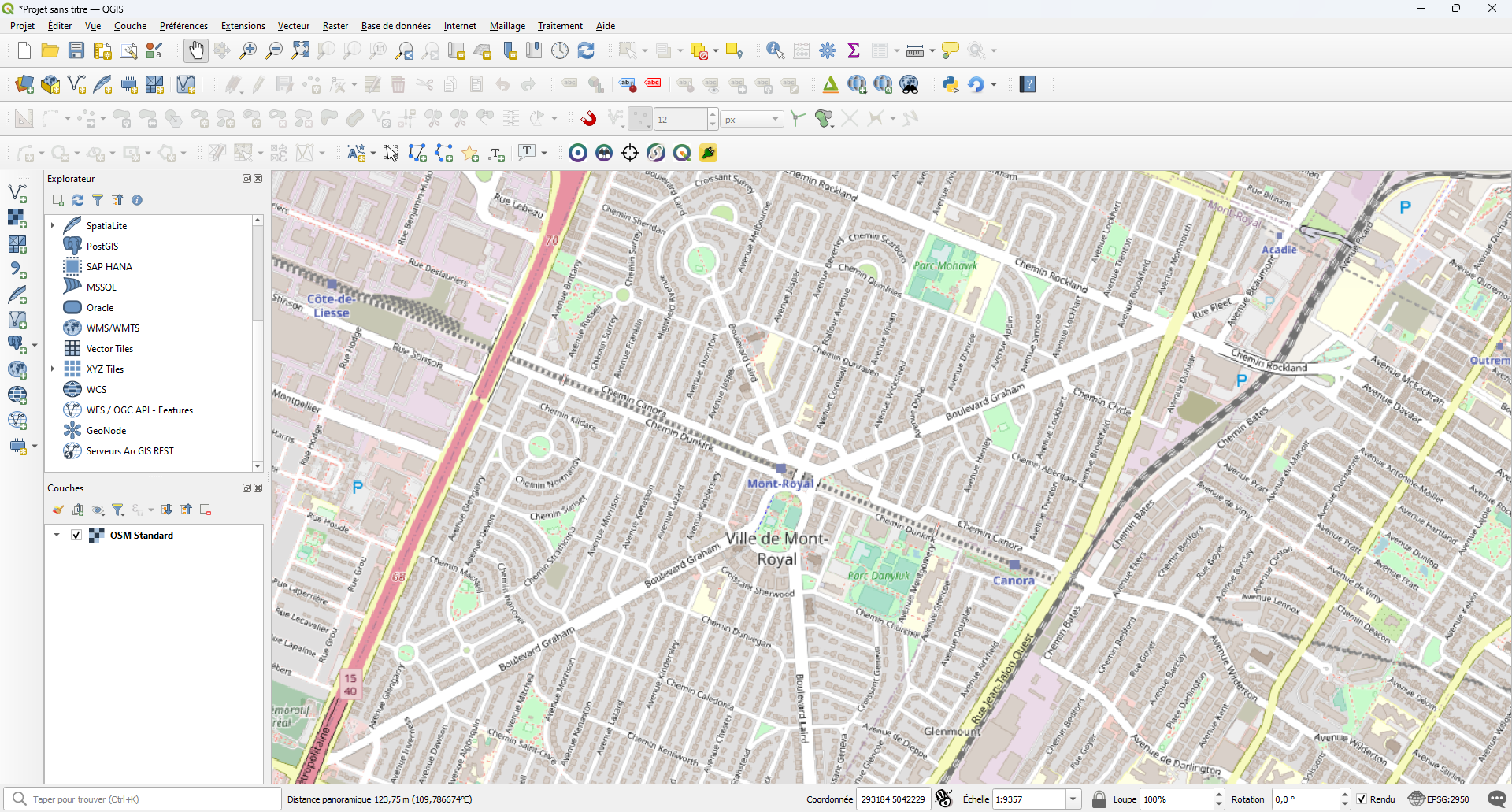Toggle the Rendu checkbox
This screenshot has height=812, width=1512.
[x=1362, y=799]
